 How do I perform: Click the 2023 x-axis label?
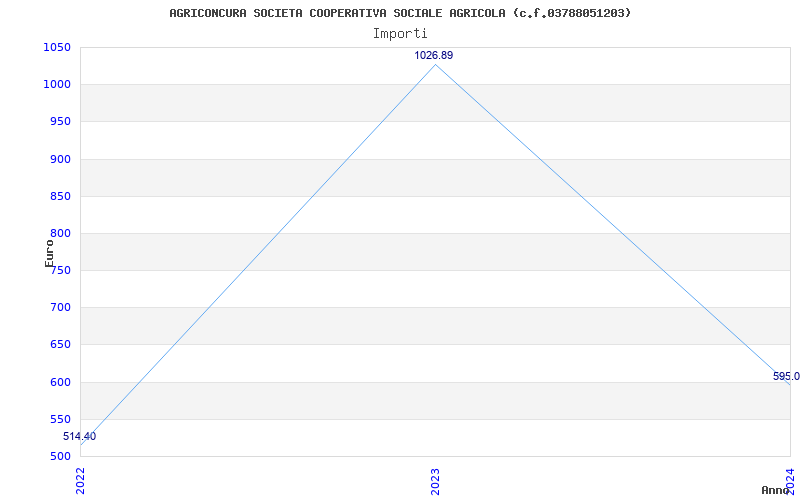pos(435,481)
